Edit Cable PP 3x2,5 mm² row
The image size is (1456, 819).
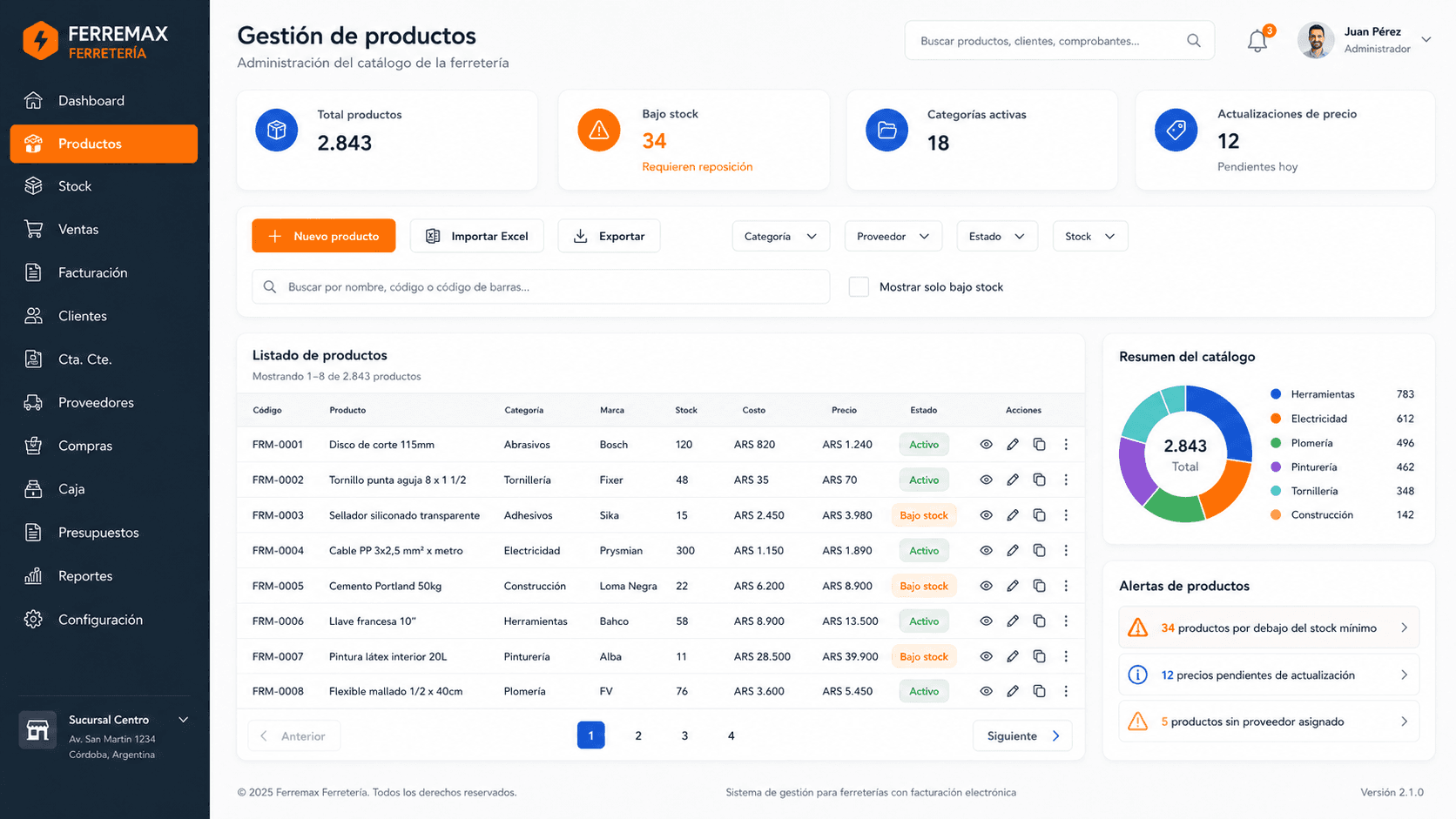[1013, 551]
